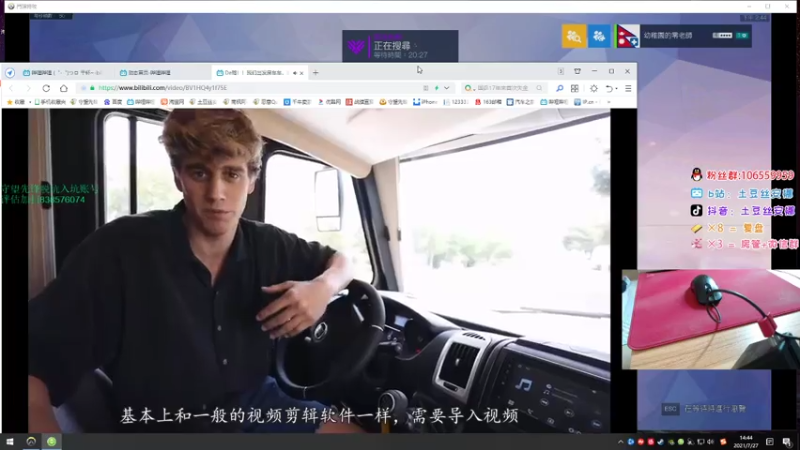
Task: Click the blue party group icon in game client
Action: coord(599,36)
